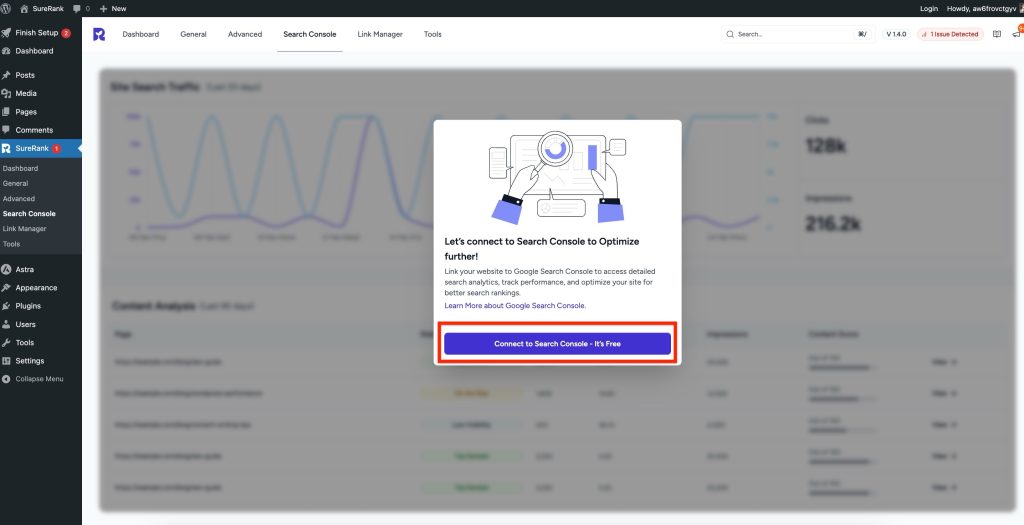Open the What's New megaphone icon
The height and width of the screenshot is (525, 1024).
(x=1017, y=33)
